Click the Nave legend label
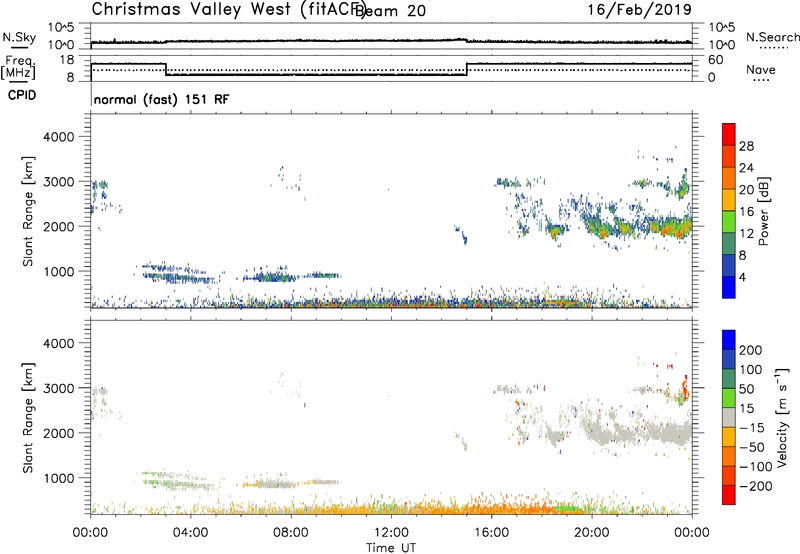The height and width of the screenshot is (554, 800). [x=760, y=70]
